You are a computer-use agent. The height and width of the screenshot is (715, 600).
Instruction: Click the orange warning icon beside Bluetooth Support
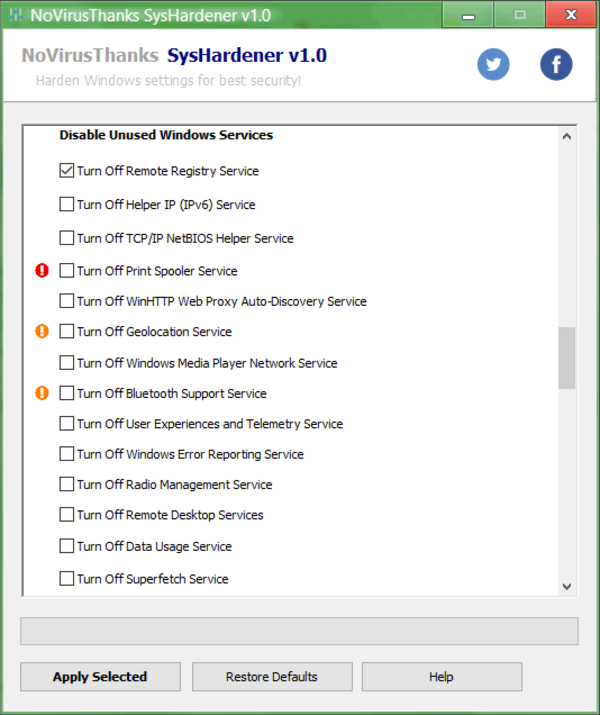tap(42, 393)
